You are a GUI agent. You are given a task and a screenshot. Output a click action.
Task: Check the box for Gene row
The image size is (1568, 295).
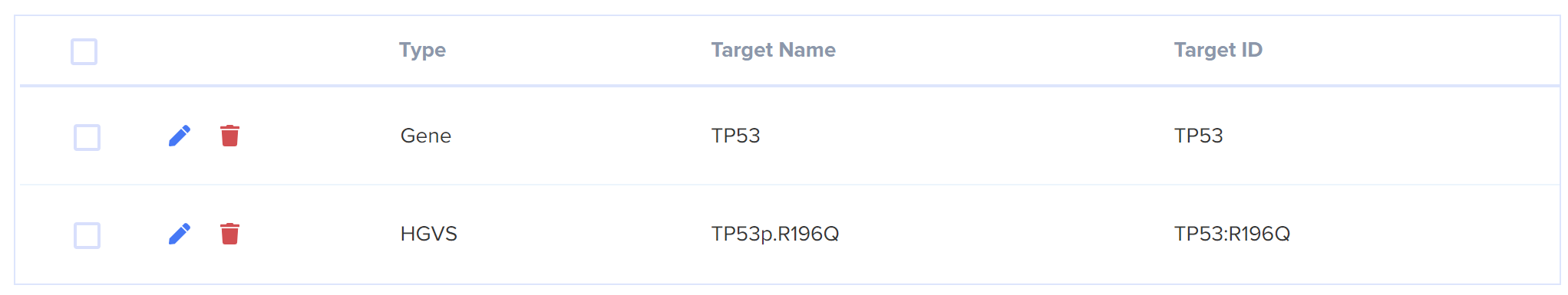point(87,137)
